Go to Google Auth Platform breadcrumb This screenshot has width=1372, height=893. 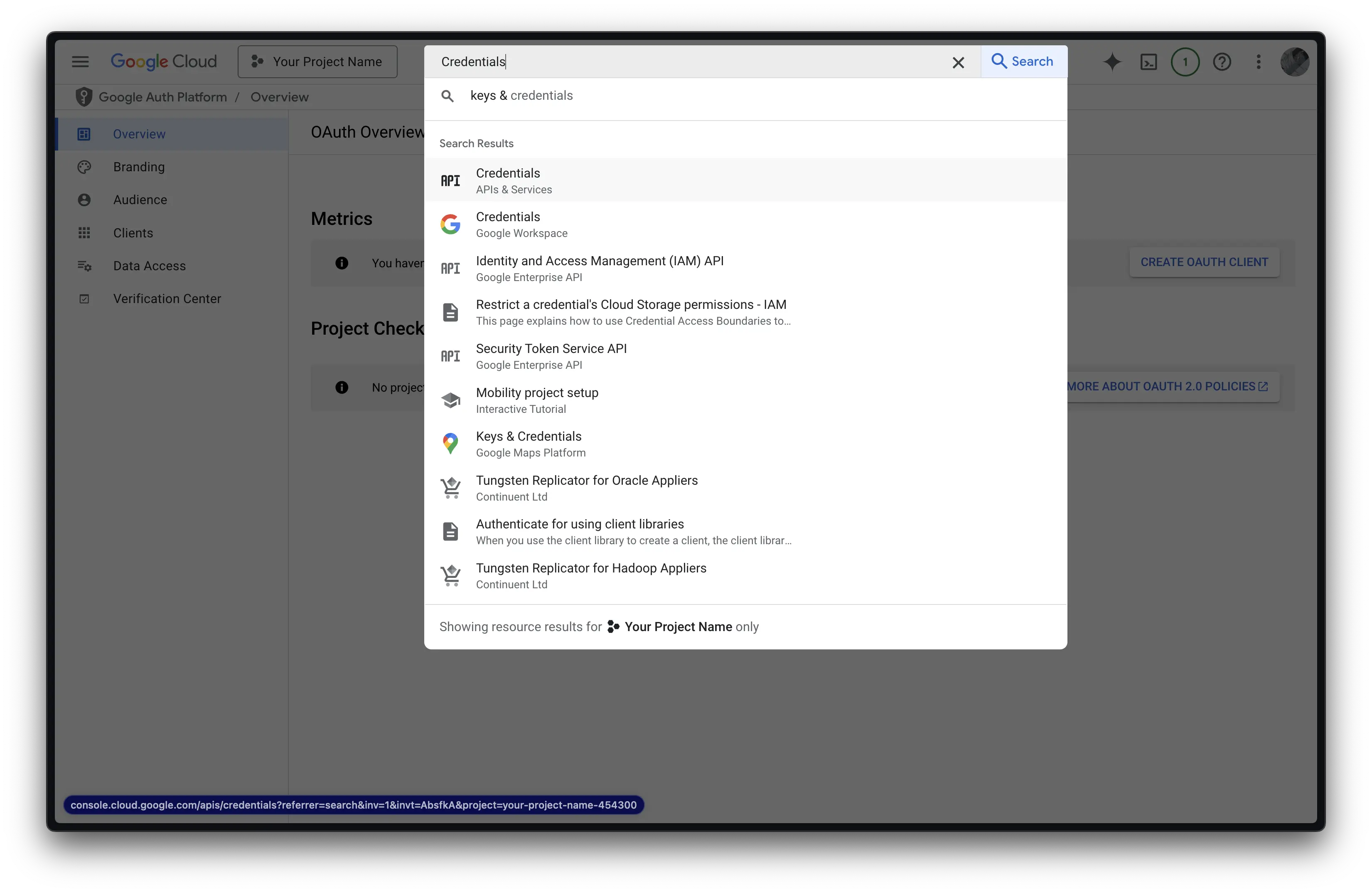pyautogui.click(x=162, y=97)
